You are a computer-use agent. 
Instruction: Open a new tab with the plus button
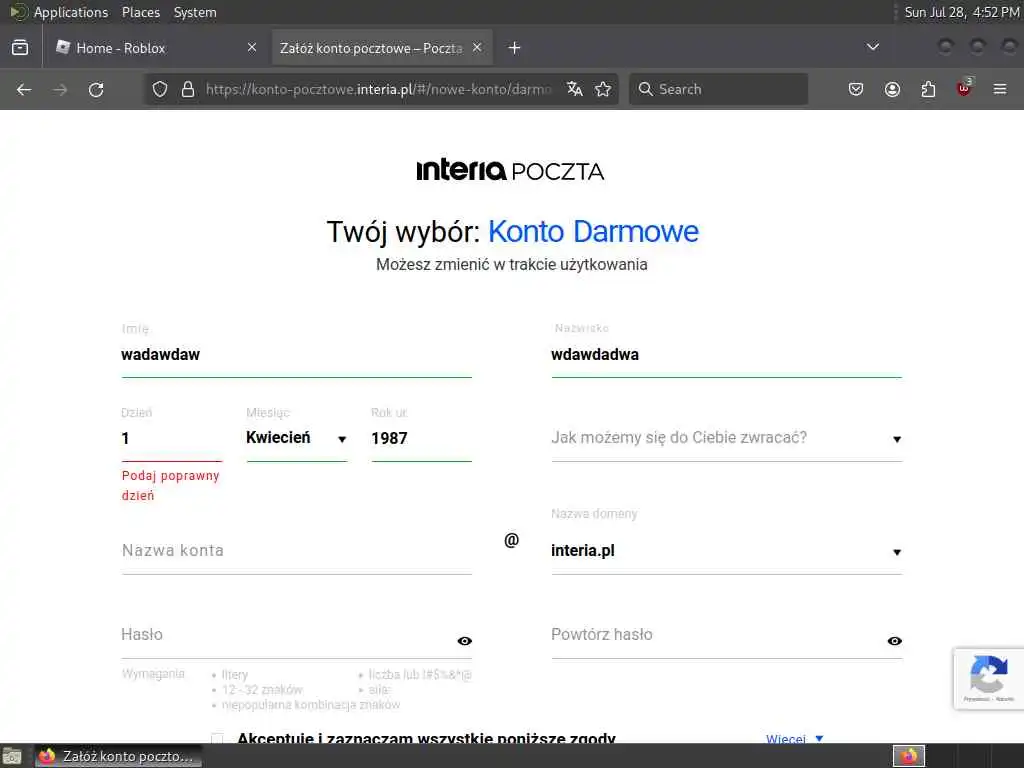pyautogui.click(x=515, y=48)
